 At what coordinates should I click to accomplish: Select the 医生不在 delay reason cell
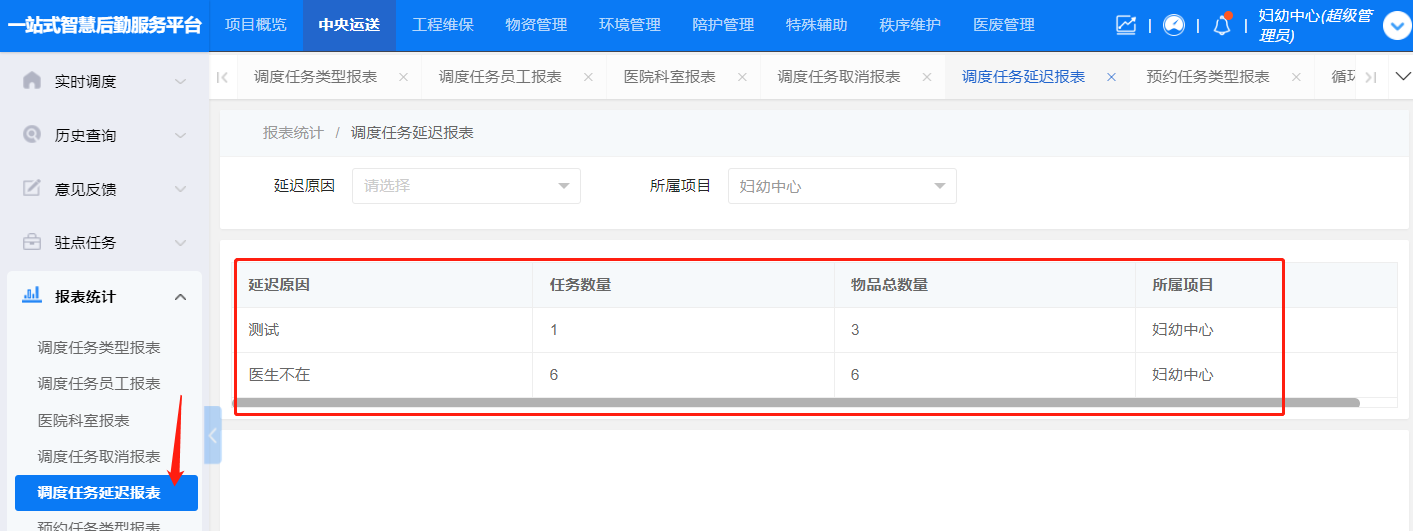pos(383,375)
